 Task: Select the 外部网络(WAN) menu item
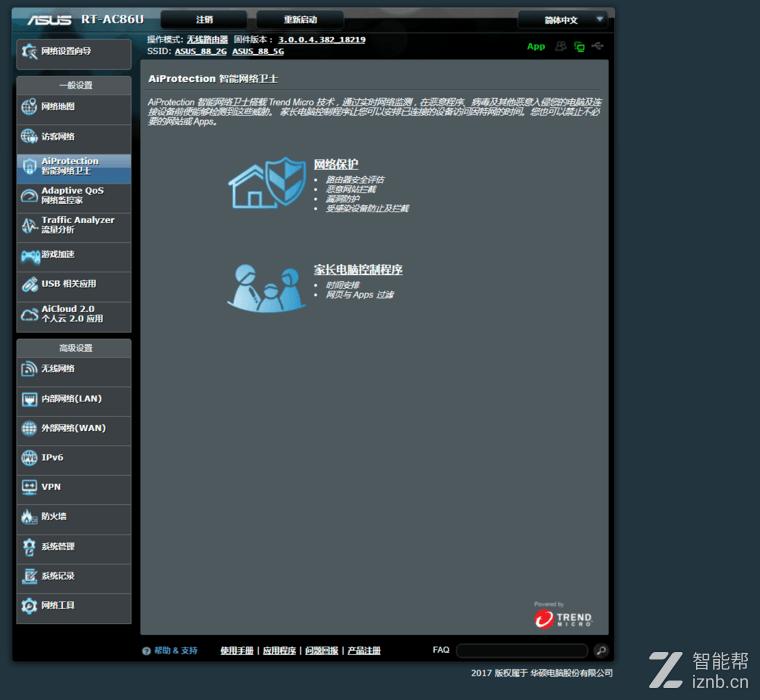[74, 429]
